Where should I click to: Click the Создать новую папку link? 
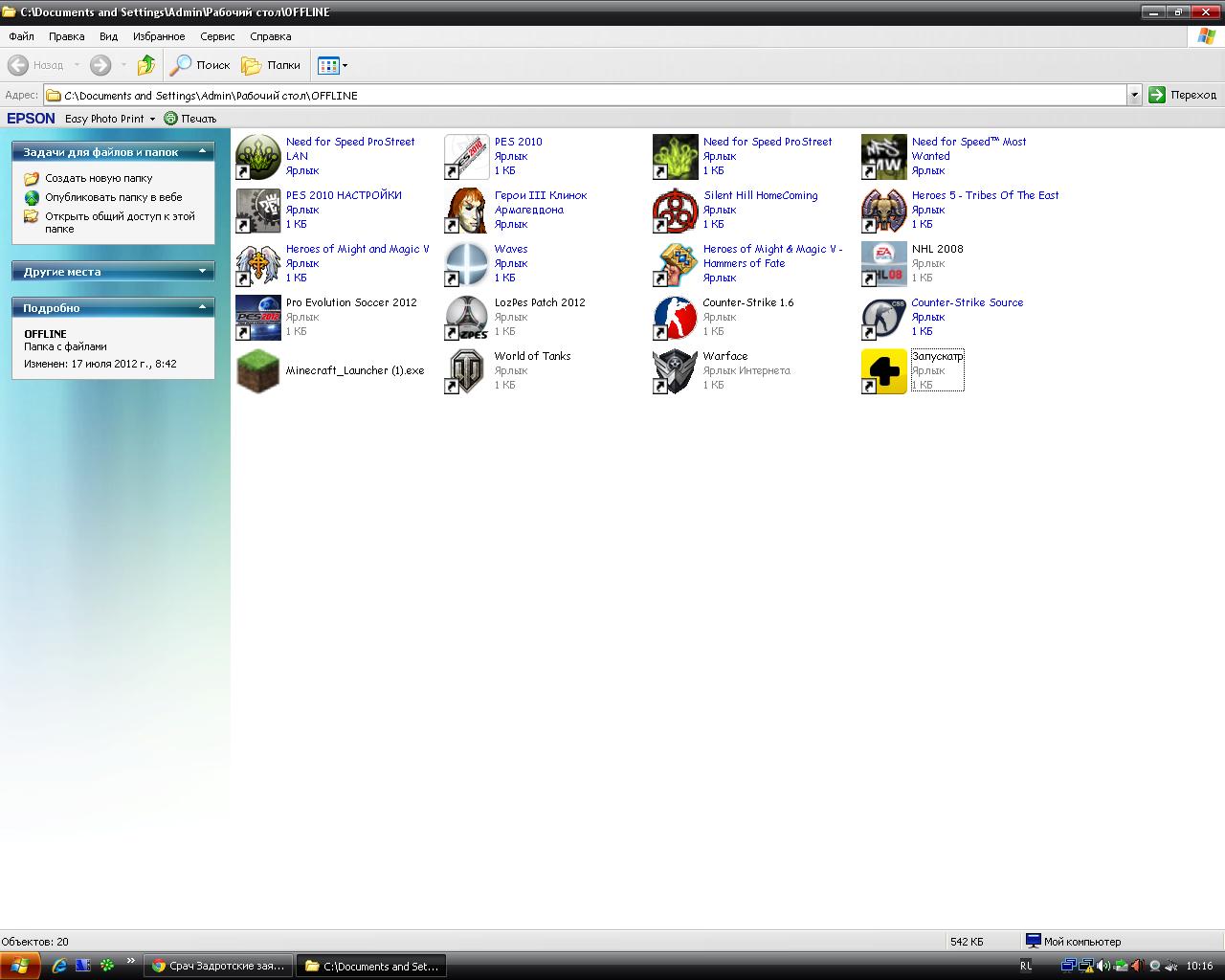click(x=99, y=178)
